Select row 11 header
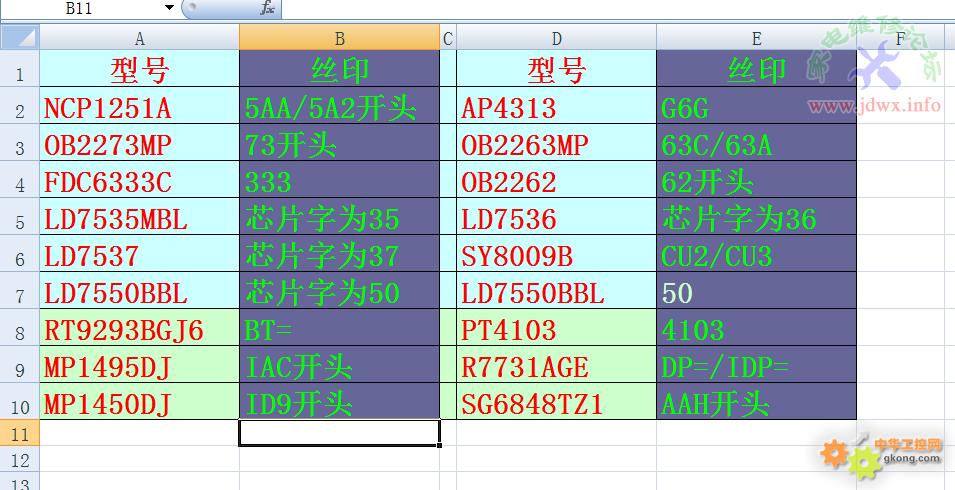Viewport: 955px width, 490px height. [19, 433]
